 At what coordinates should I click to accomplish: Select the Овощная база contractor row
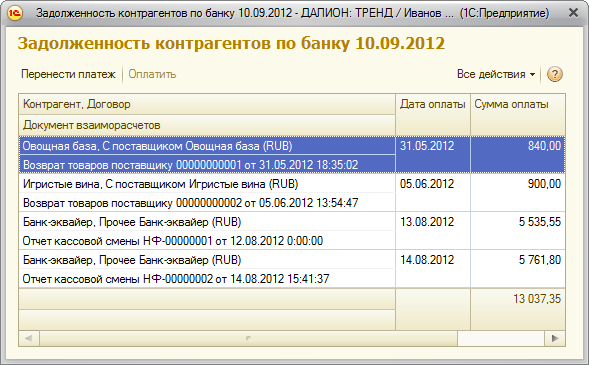pyautogui.click(x=207, y=146)
